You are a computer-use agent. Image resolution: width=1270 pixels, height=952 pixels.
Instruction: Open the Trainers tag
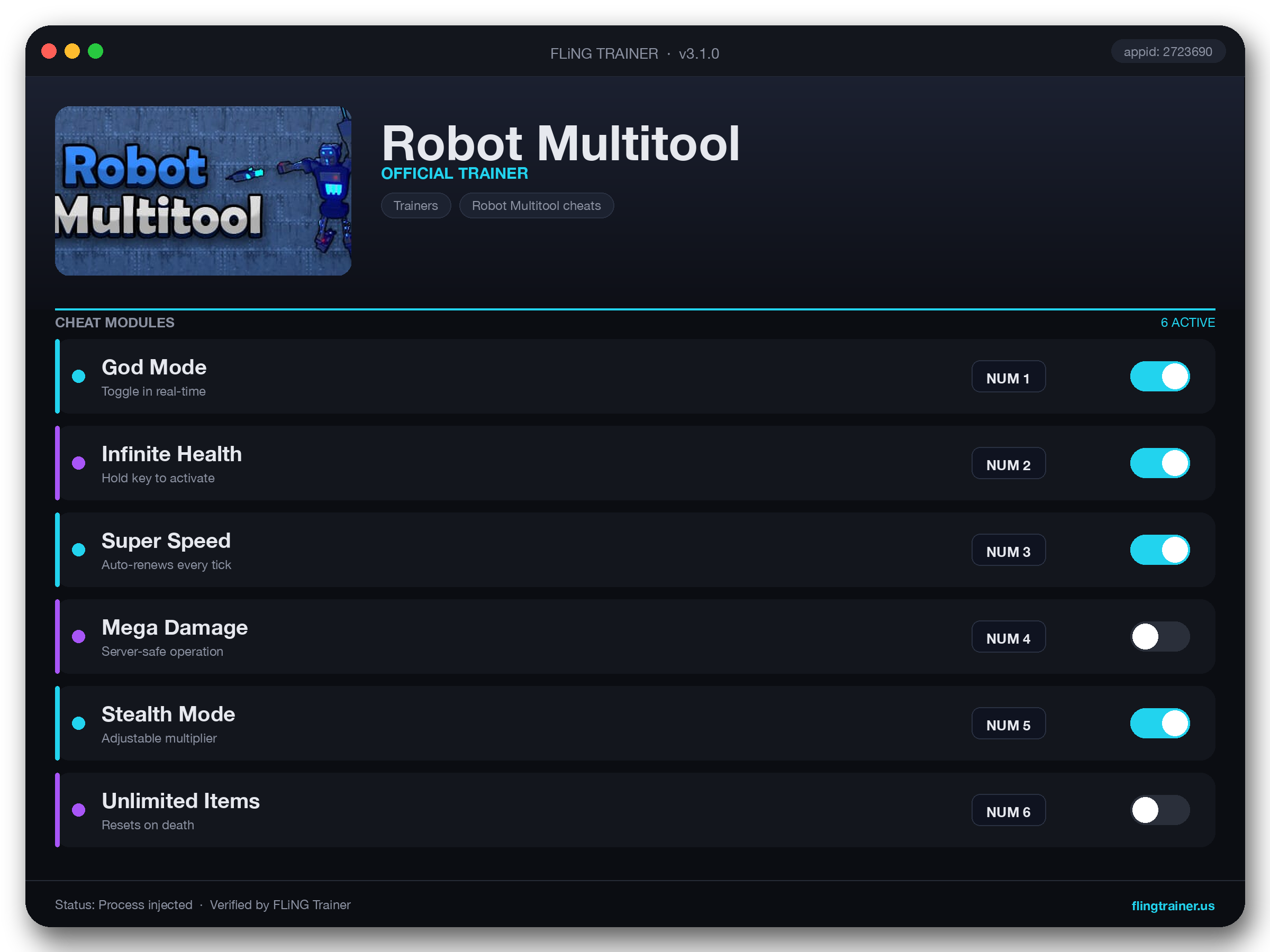tap(416, 205)
